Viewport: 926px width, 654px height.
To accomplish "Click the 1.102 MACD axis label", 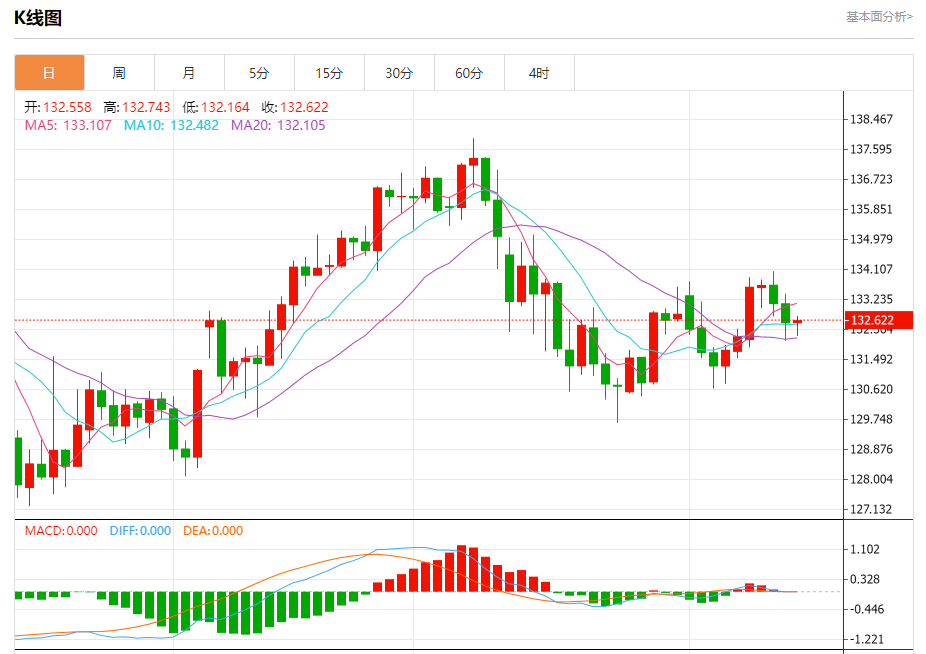I will click(865, 549).
